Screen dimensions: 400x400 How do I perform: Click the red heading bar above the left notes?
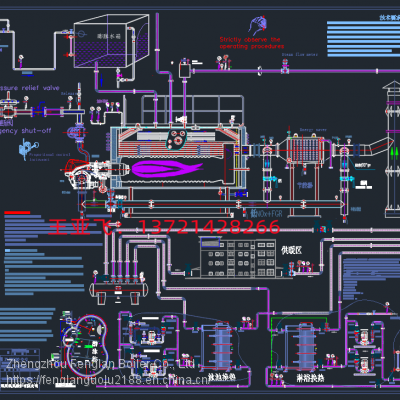(17, 212)
